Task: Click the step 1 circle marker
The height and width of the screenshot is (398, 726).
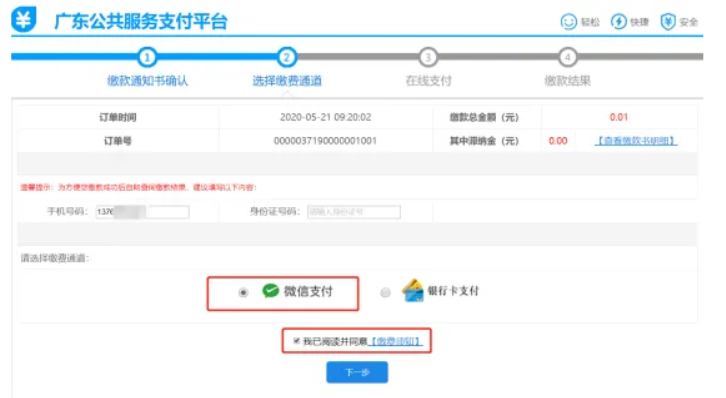Action: 147,57
